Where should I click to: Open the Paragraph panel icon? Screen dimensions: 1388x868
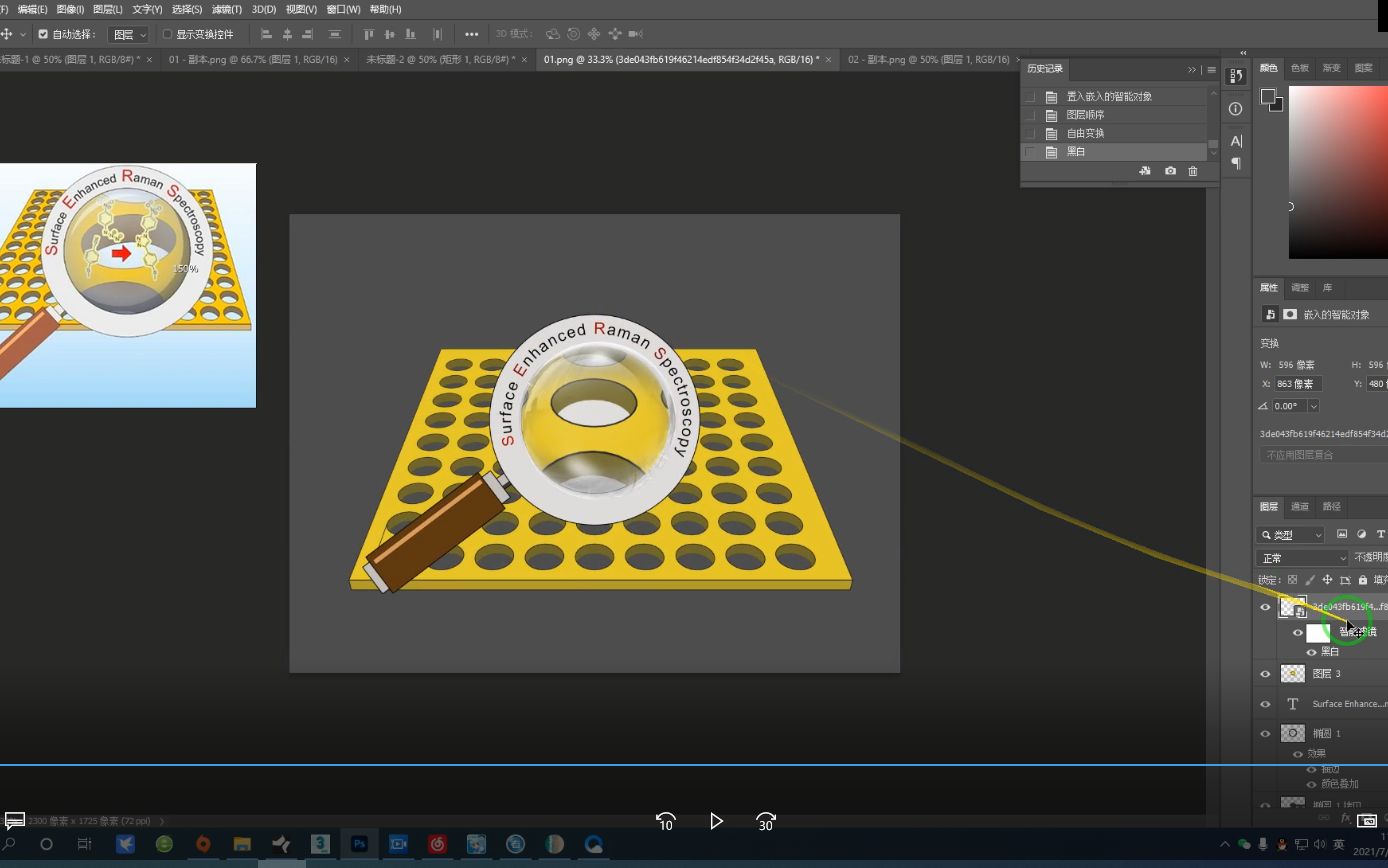tap(1236, 163)
